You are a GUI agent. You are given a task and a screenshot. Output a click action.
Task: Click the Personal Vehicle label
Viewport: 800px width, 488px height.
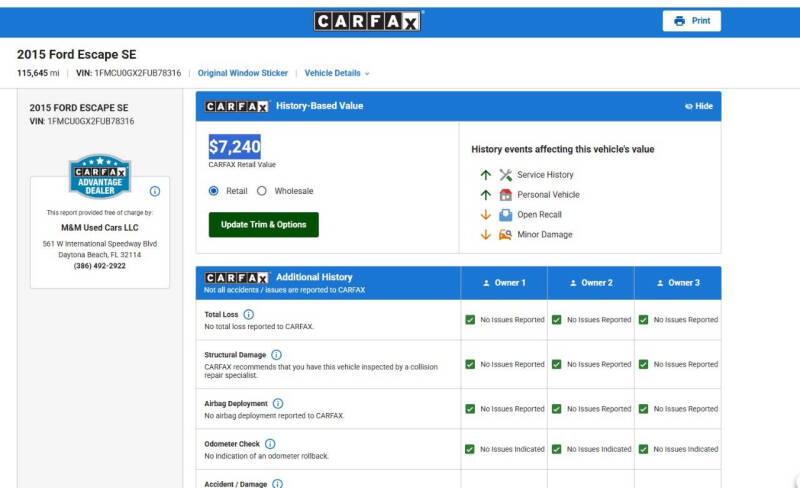click(548, 195)
